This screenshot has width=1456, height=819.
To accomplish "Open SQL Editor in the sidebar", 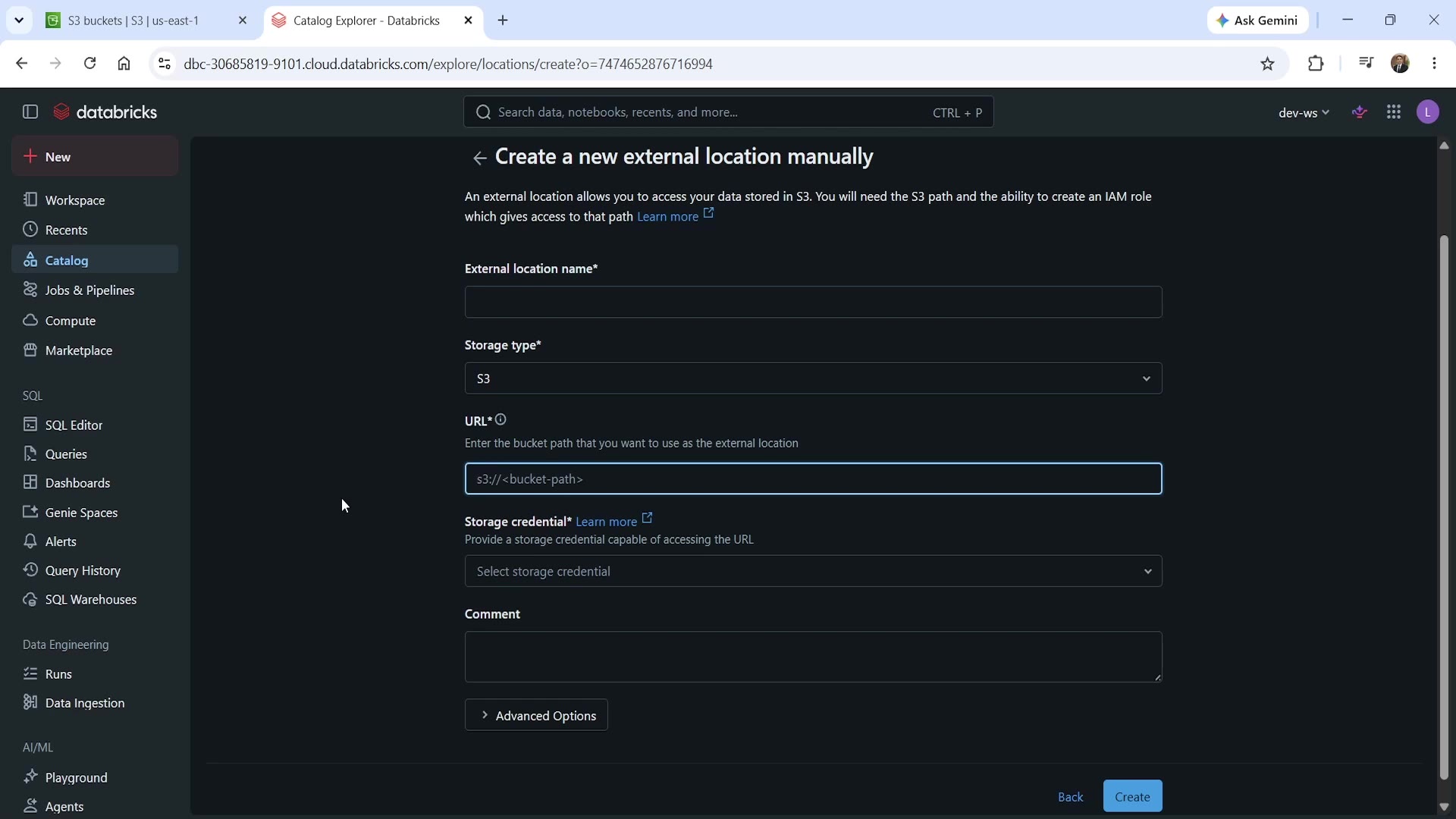I will (95, 425).
